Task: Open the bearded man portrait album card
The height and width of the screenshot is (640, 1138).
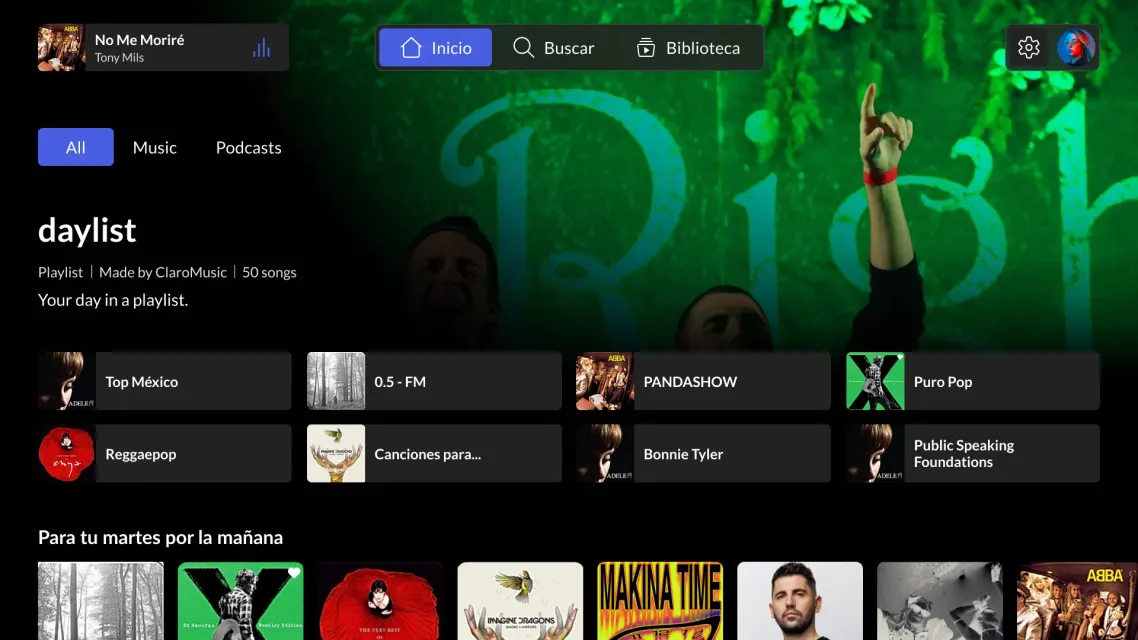Action: (x=800, y=601)
